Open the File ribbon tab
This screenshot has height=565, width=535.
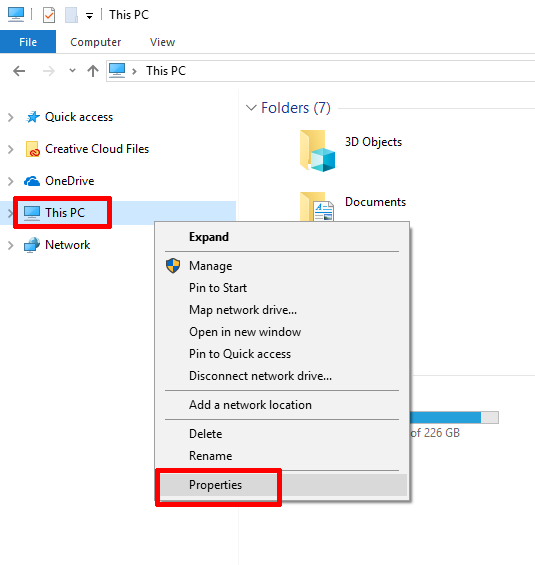click(28, 42)
